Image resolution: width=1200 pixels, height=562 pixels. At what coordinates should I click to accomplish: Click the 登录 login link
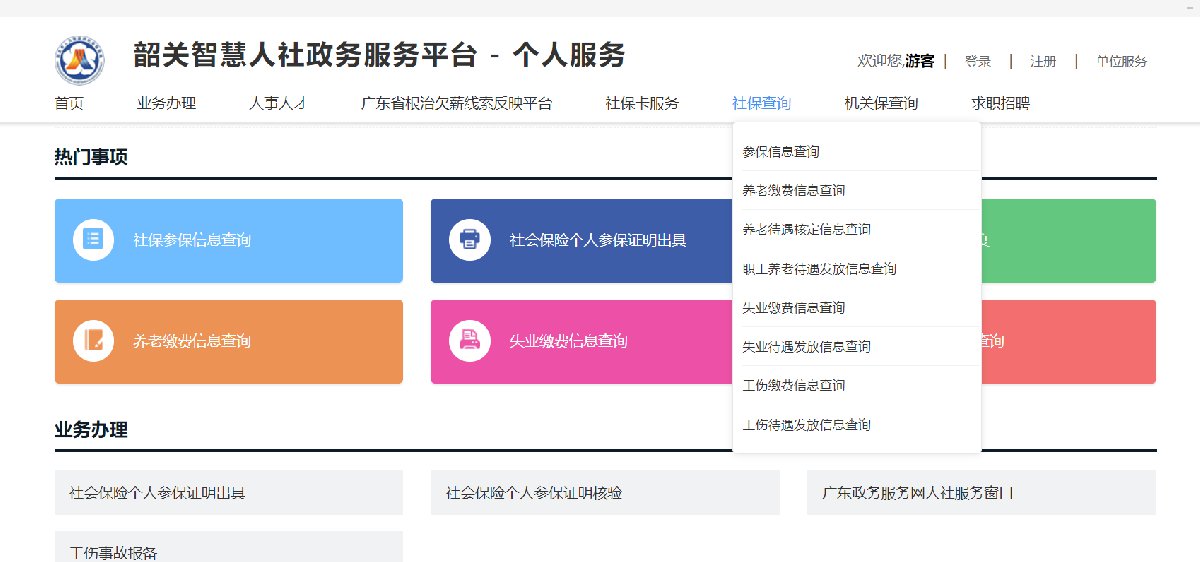point(977,61)
